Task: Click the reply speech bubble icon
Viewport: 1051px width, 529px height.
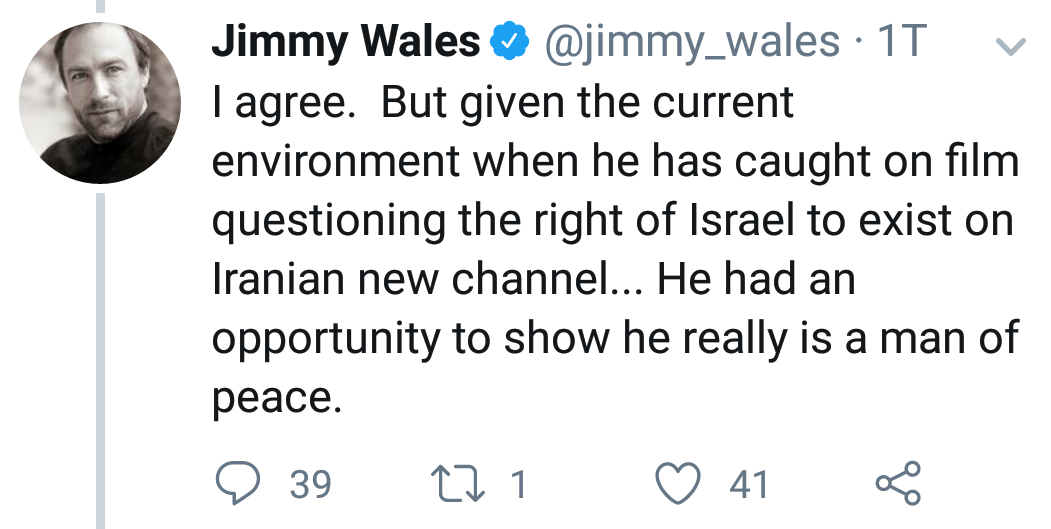Action: pyautogui.click(x=237, y=485)
